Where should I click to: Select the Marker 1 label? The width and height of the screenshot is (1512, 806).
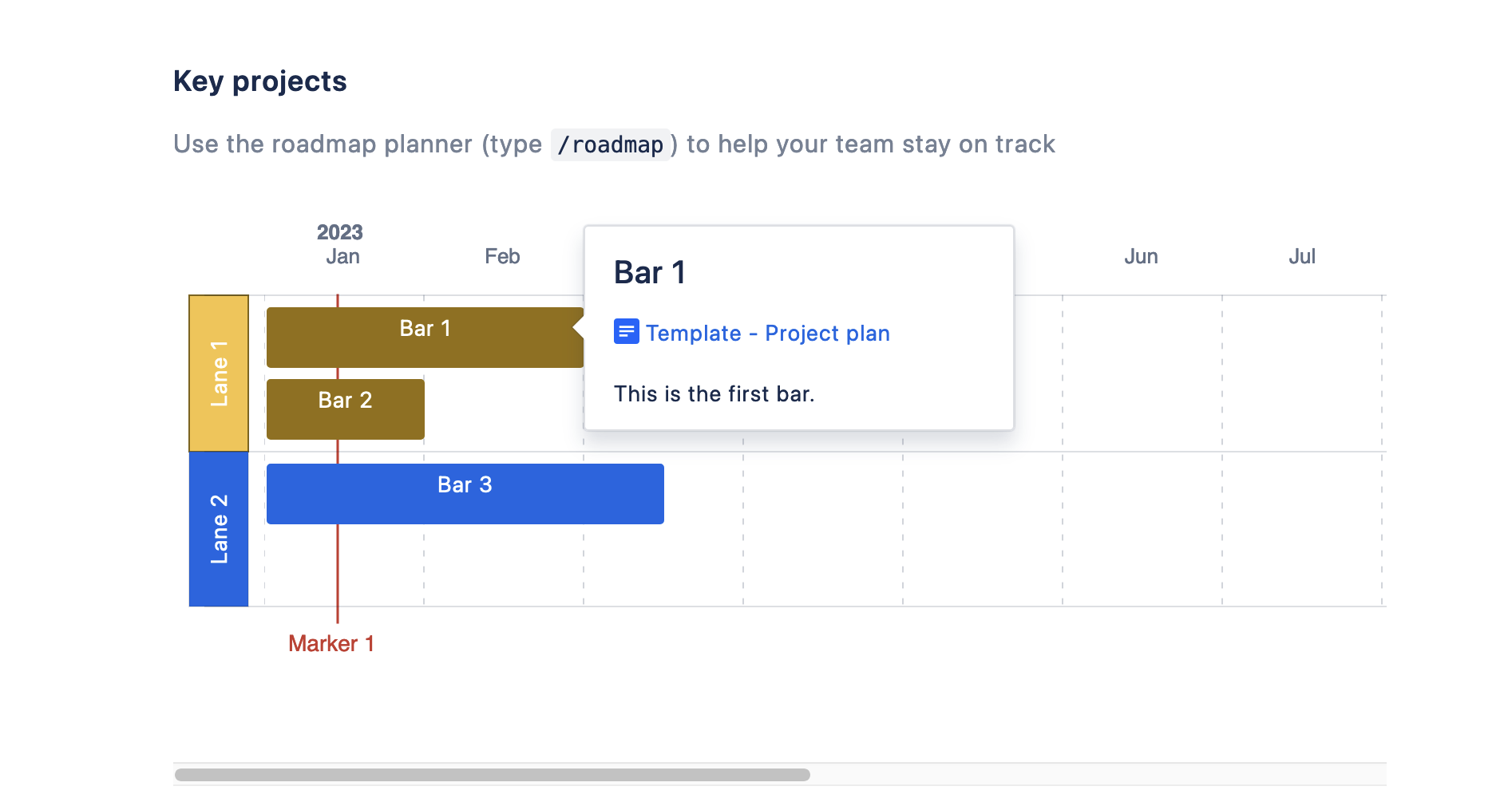tap(331, 643)
